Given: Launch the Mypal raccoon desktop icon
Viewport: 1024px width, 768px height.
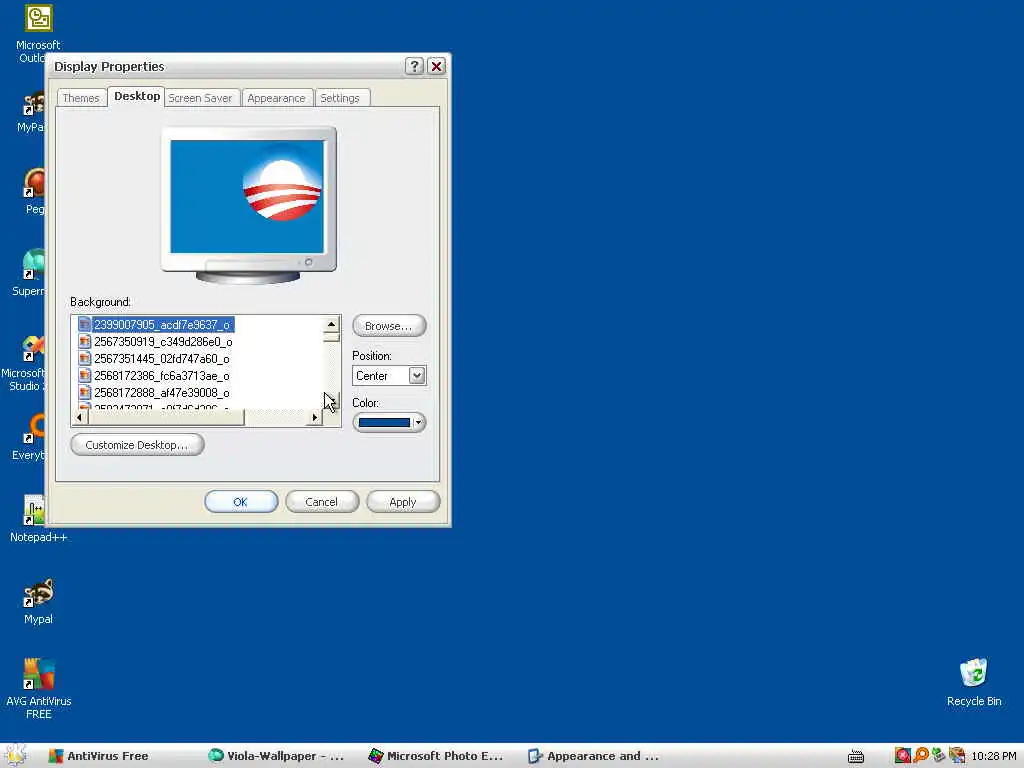Looking at the screenshot, I should (39, 592).
